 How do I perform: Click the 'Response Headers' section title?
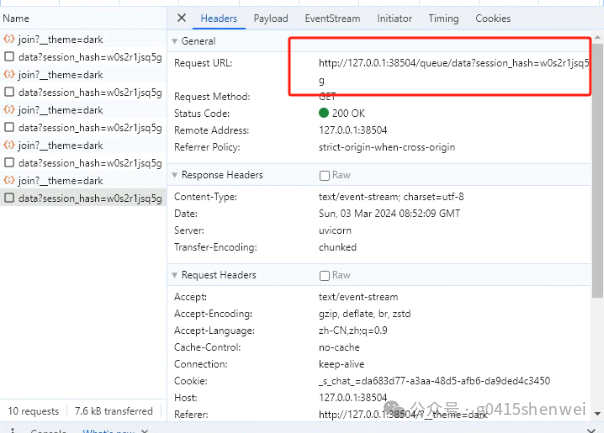pyautogui.click(x=222, y=175)
